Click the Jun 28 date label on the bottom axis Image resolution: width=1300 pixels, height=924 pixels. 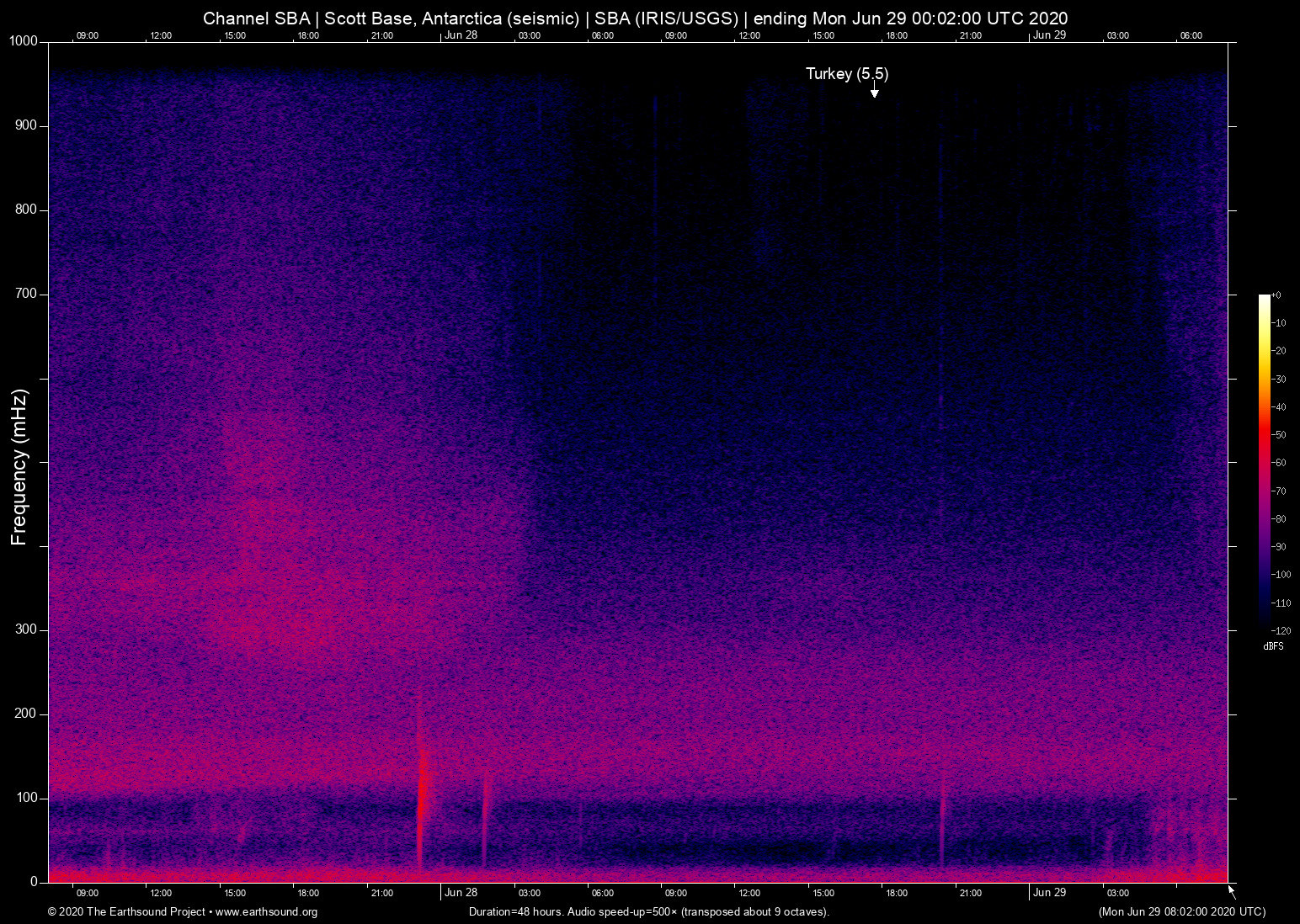461,893
